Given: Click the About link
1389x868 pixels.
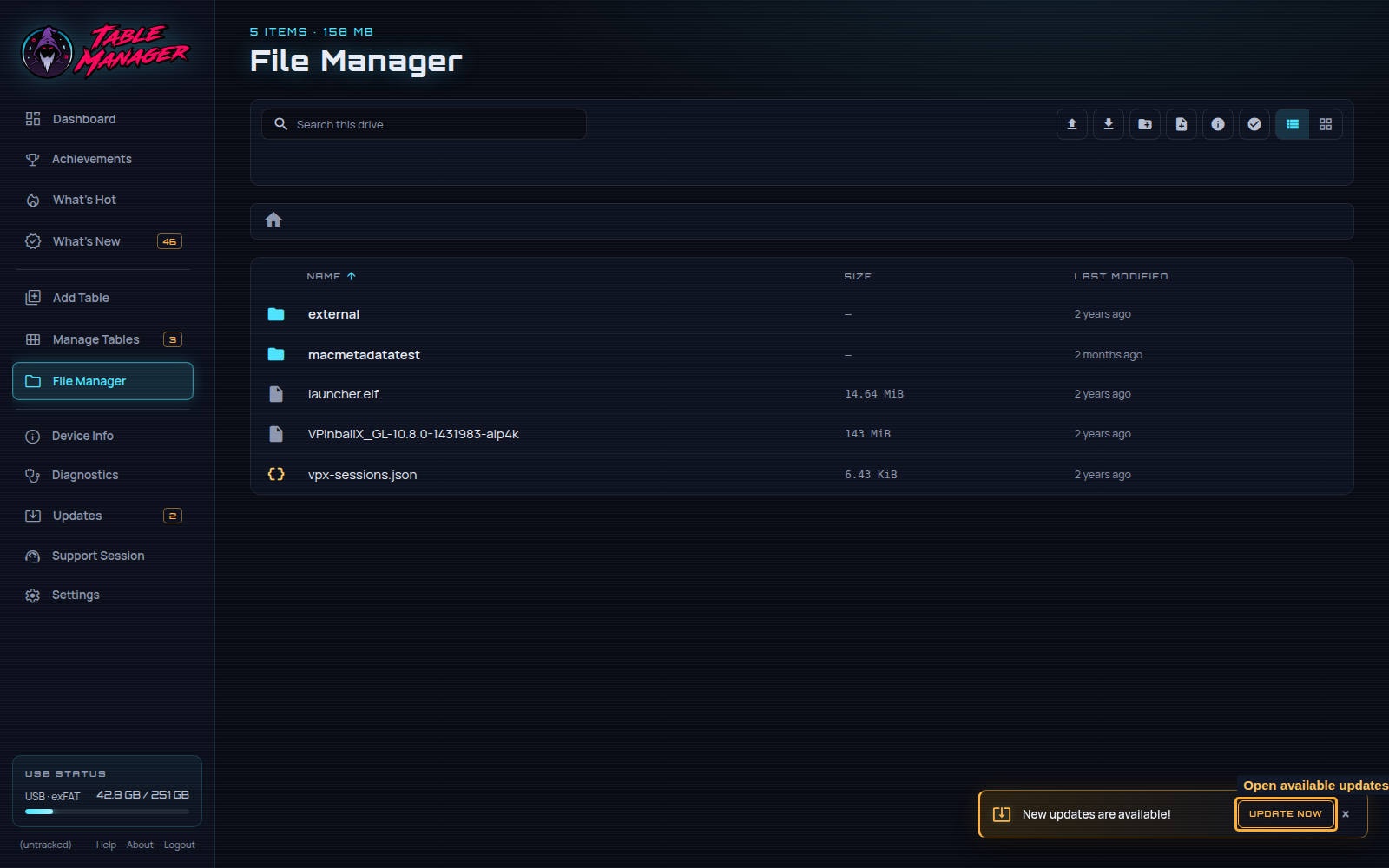Looking at the screenshot, I should (140, 845).
